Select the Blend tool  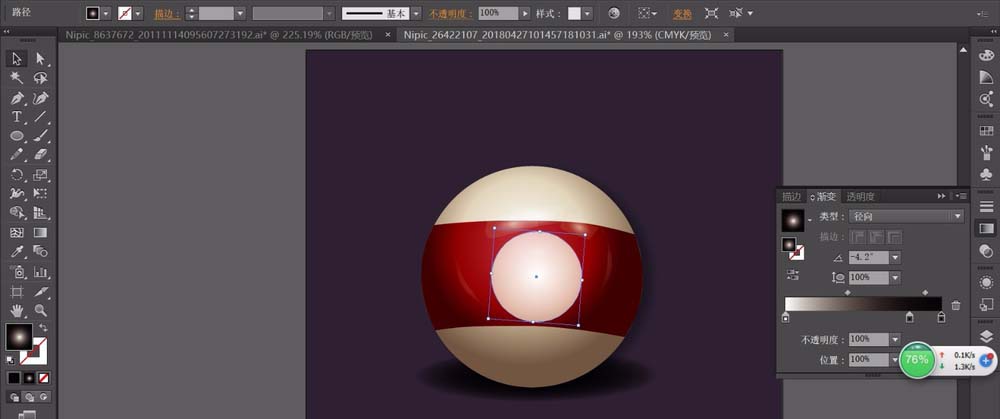pos(41,252)
